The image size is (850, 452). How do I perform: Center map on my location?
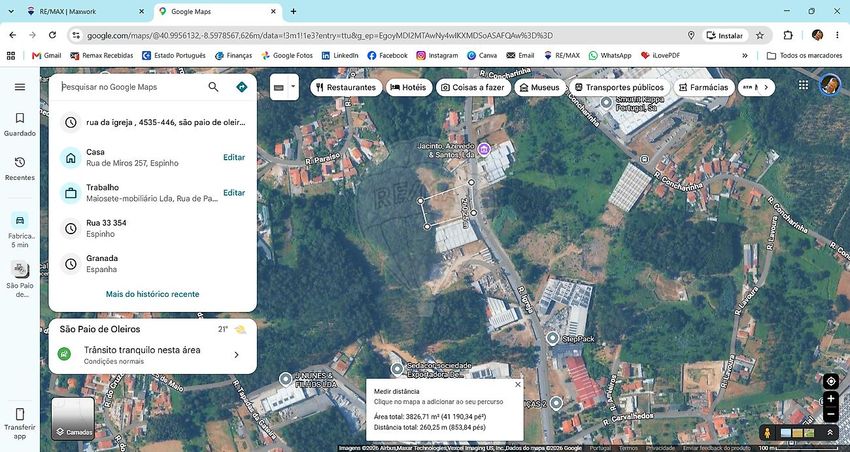(x=830, y=381)
